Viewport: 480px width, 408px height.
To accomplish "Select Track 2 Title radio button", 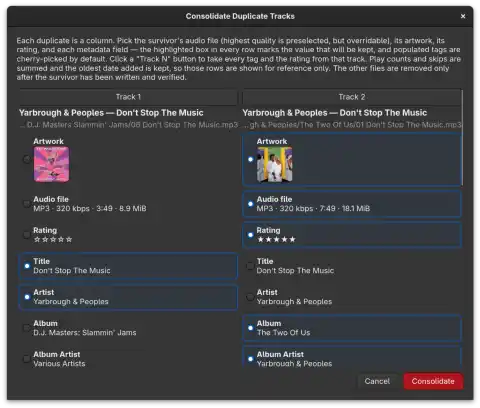I will [x=250, y=266].
